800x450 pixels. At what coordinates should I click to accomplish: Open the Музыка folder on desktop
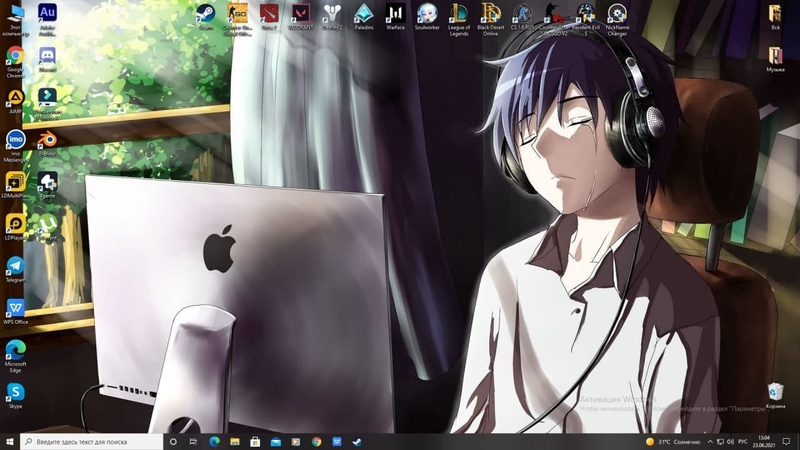coord(775,55)
